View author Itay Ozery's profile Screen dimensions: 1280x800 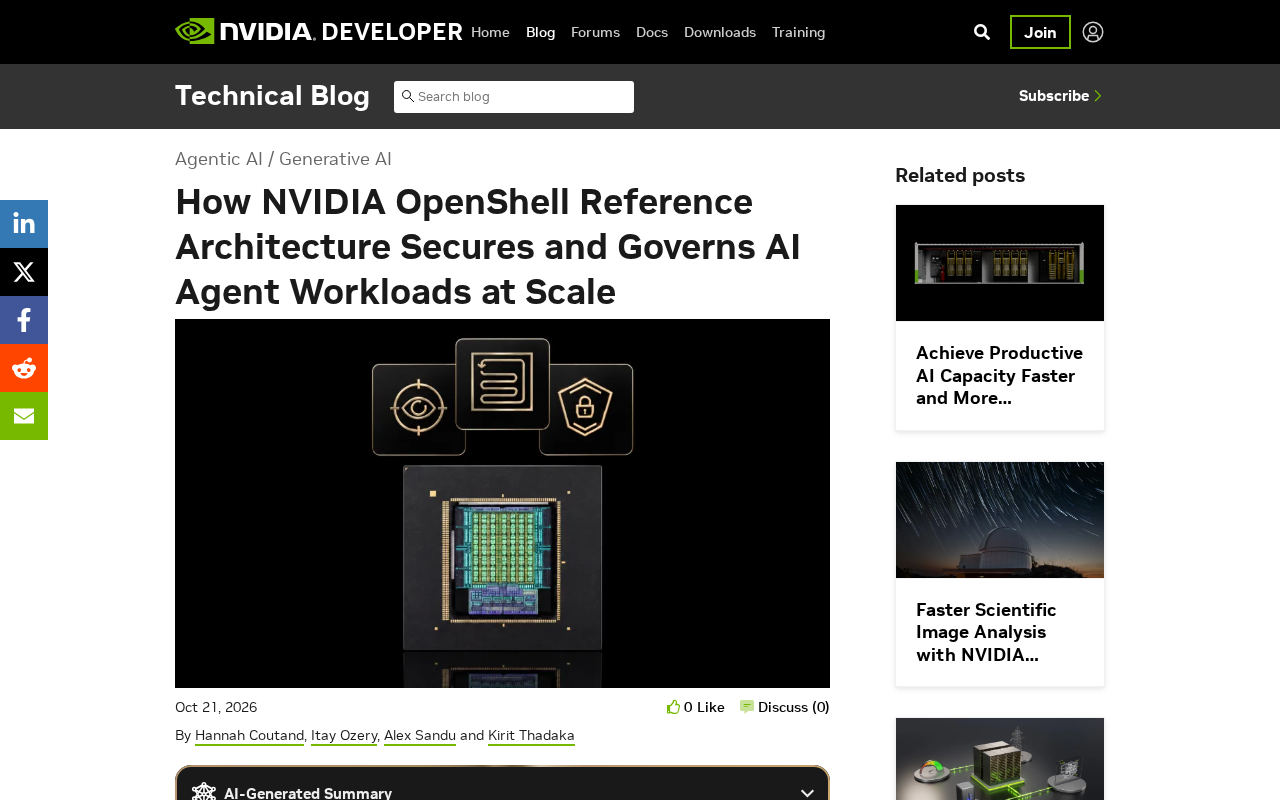344,736
